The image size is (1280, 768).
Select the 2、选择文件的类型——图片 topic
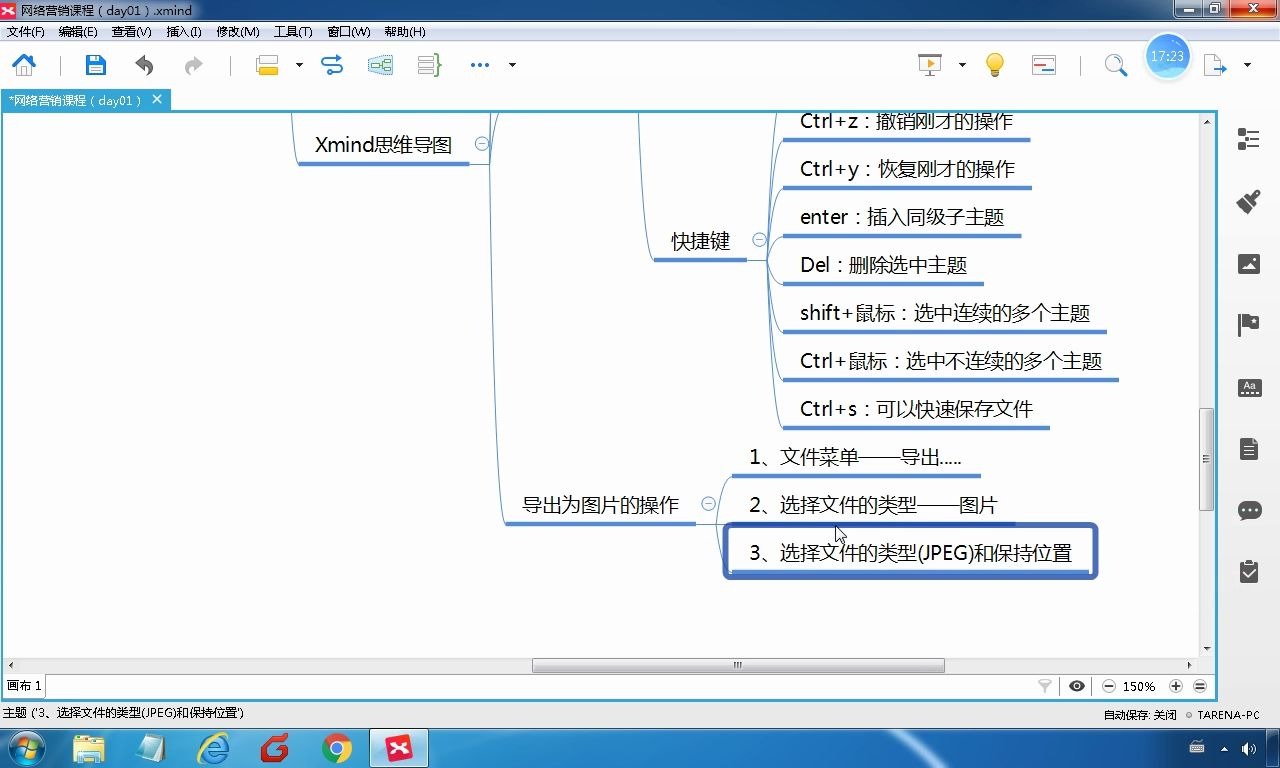[873, 505]
